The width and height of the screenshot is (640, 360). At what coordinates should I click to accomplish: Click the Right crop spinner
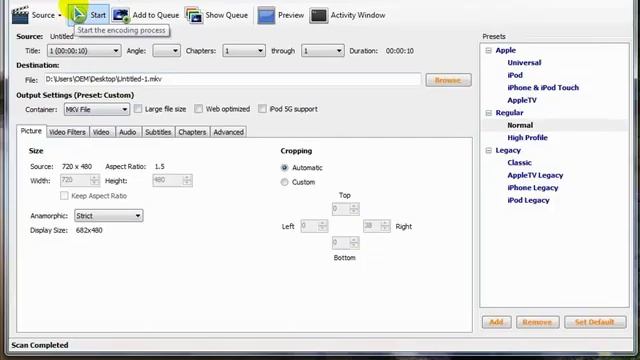click(x=376, y=226)
